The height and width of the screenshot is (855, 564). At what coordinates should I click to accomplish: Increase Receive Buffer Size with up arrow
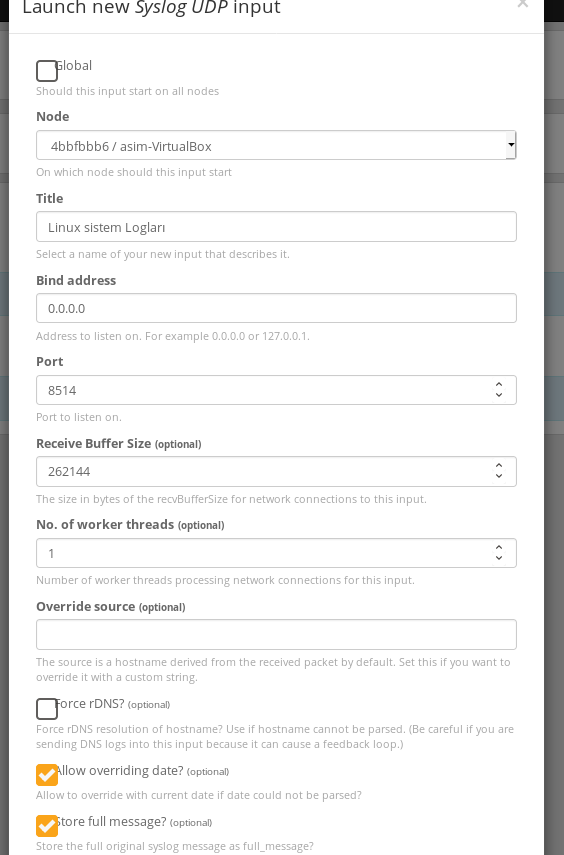point(499,466)
